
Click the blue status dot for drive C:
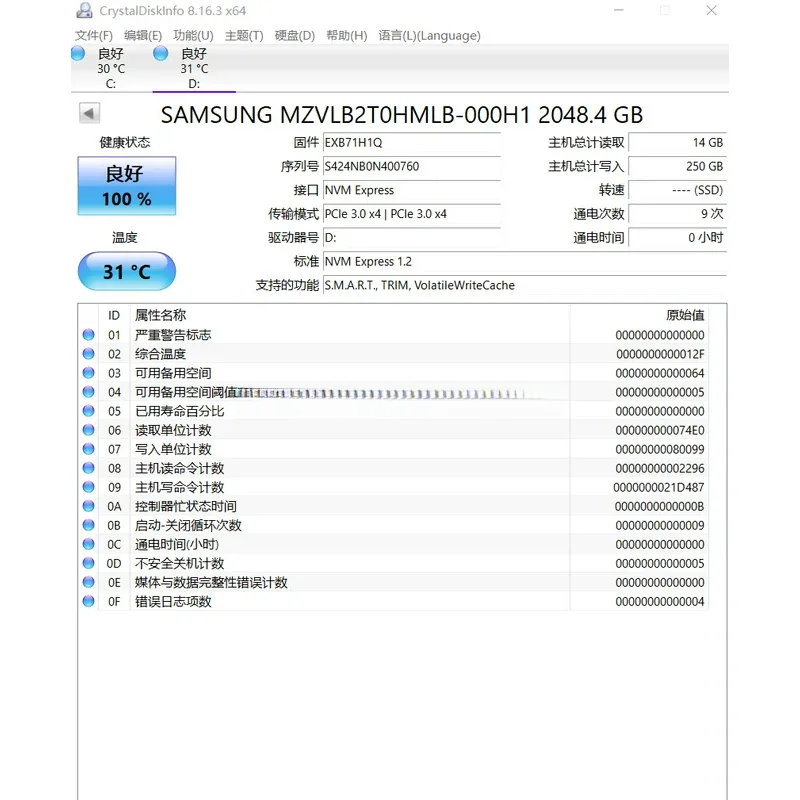[78, 53]
